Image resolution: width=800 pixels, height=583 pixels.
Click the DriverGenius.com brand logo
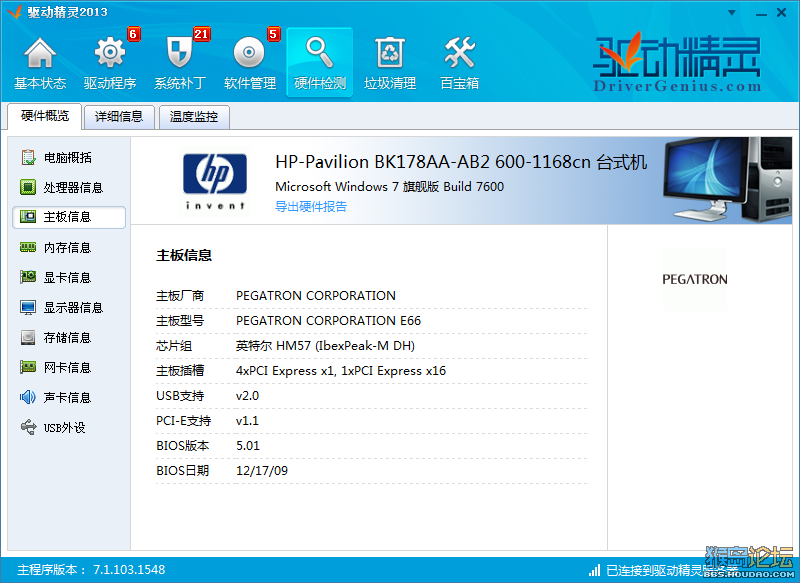(x=677, y=62)
